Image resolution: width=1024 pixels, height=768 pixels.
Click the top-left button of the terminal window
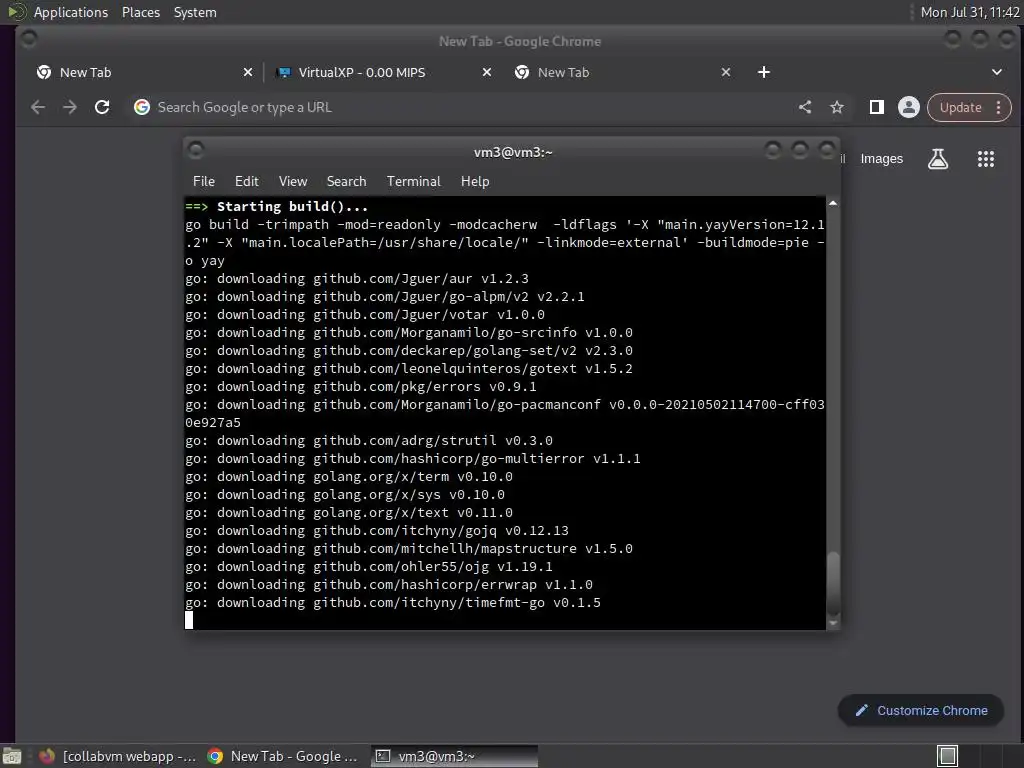point(195,151)
